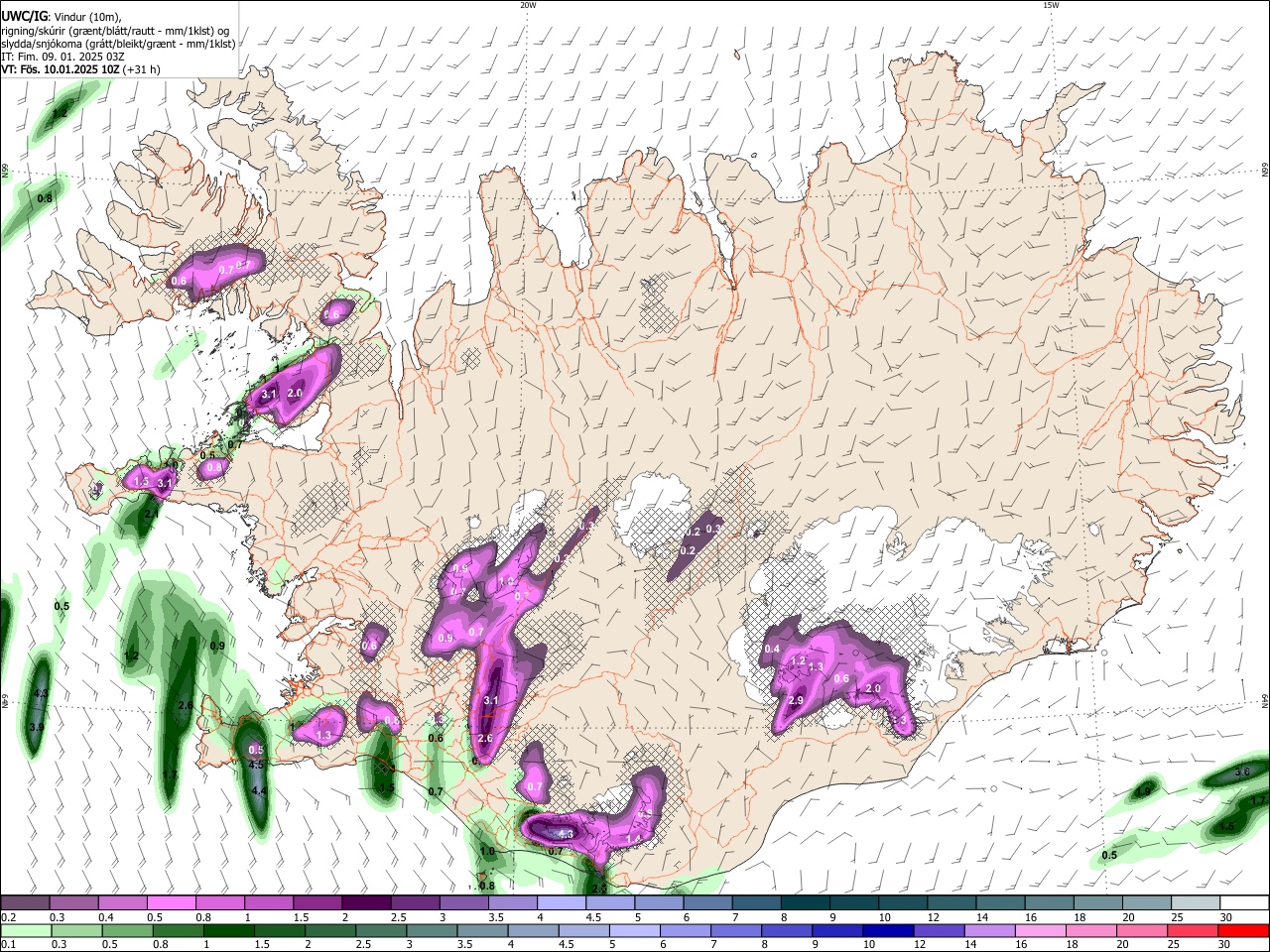Viewport: 1270px width, 952px height.
Task: Click the '2.3' value at the south coast
Action: pyautogui.click(x=598, y=889)
